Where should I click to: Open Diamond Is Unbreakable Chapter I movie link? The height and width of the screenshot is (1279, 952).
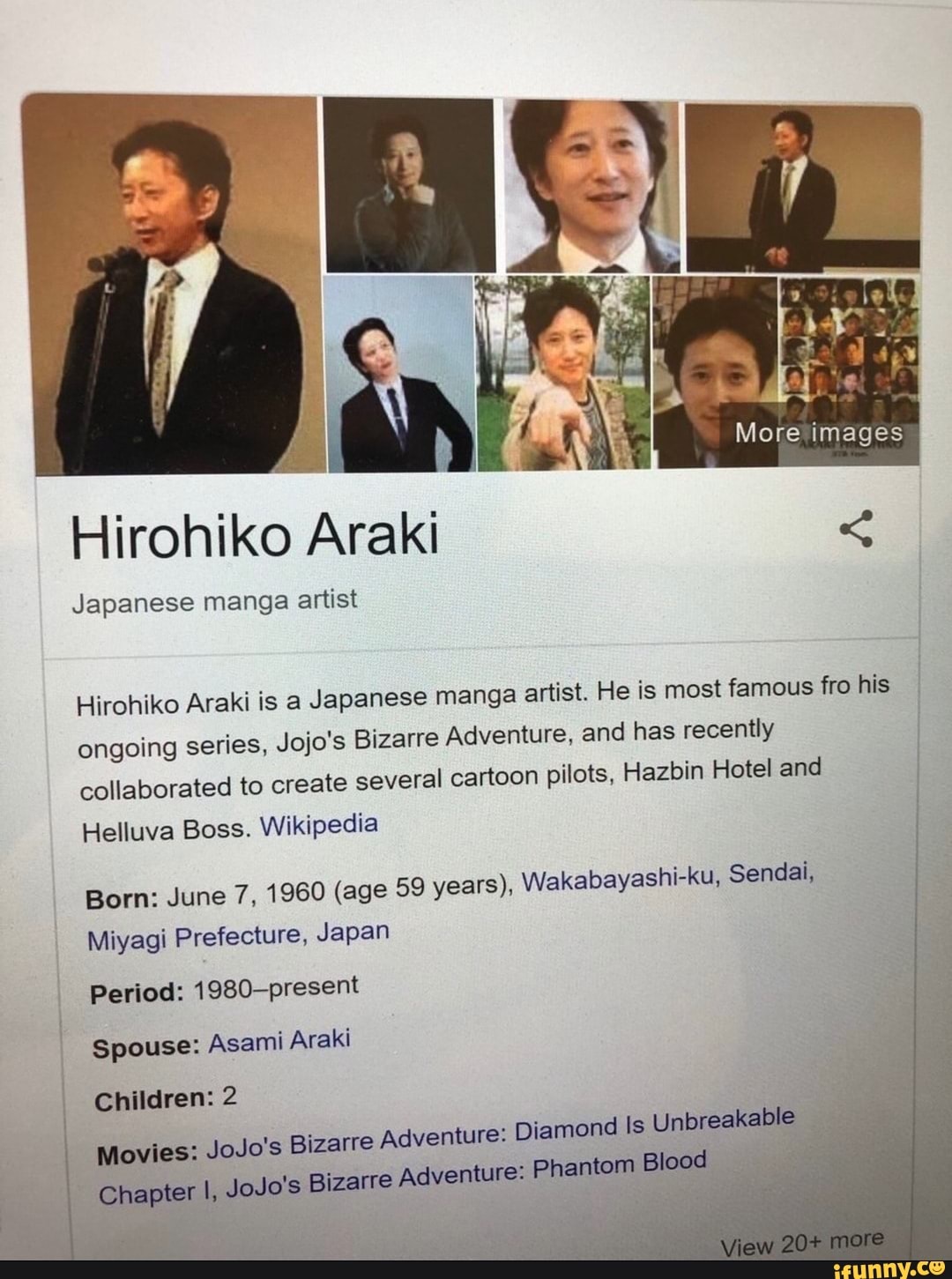(x=448, y=1156)
